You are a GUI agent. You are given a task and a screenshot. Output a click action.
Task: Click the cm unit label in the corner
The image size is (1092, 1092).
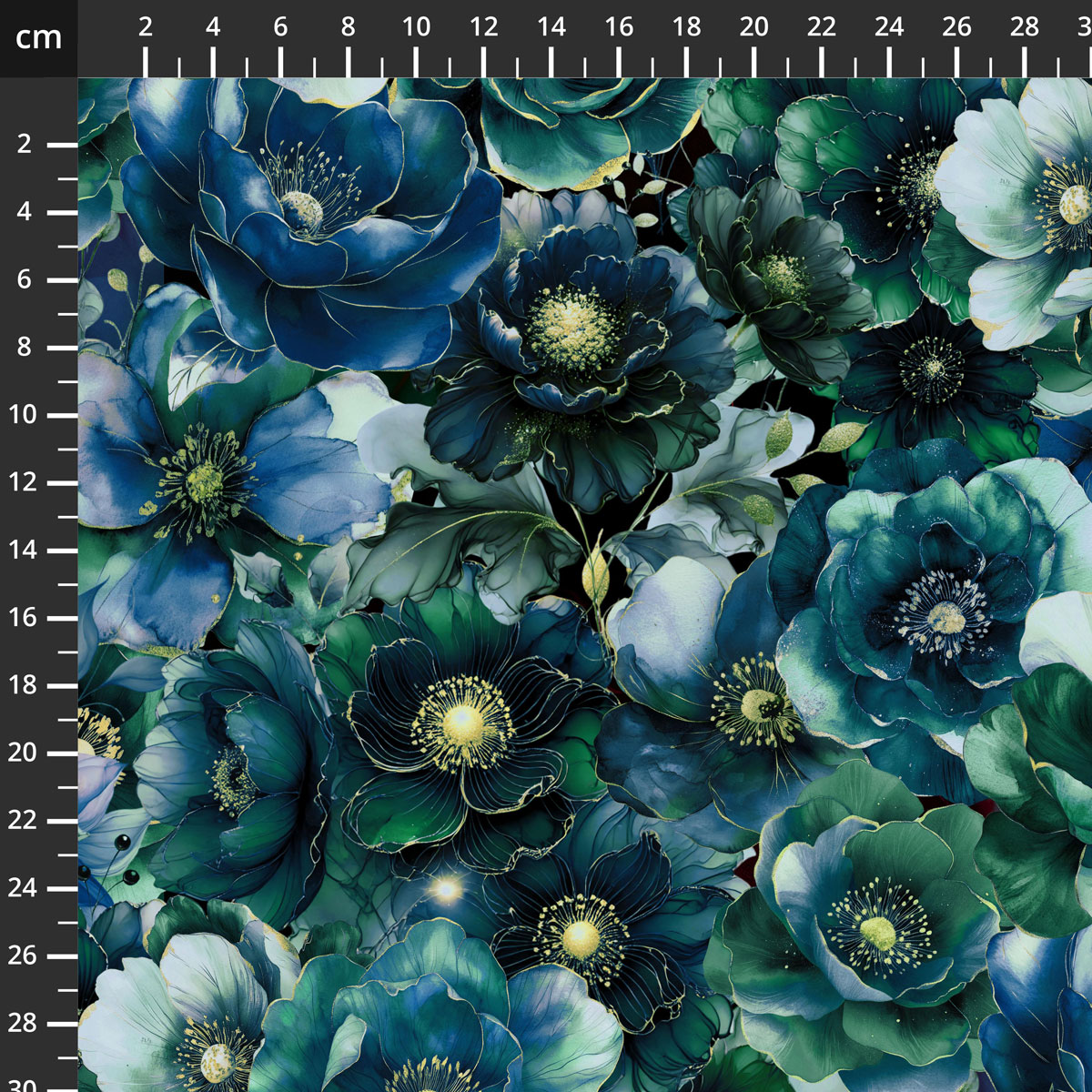coord(38,38)
